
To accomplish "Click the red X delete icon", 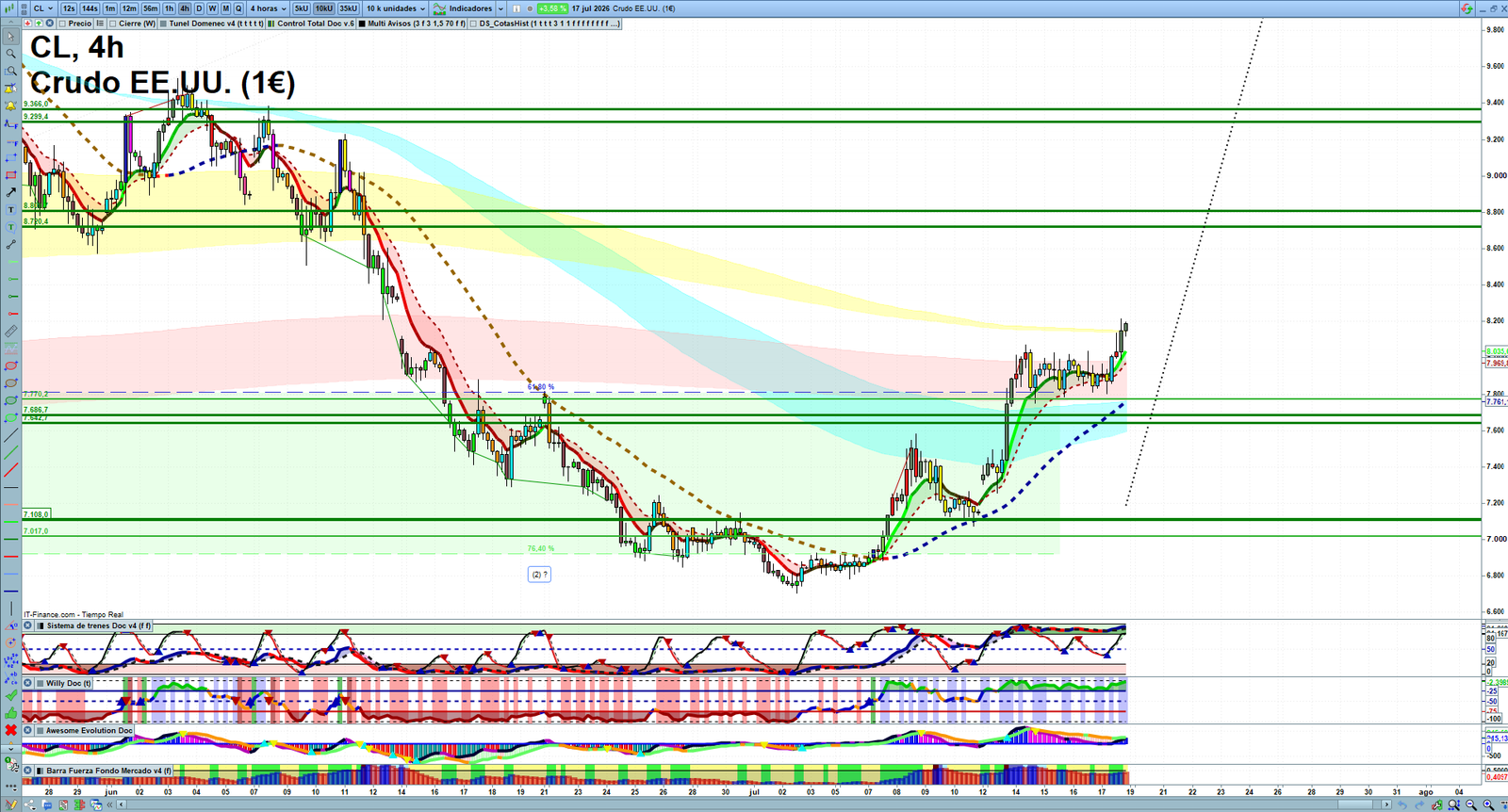I will click(11, 730).
